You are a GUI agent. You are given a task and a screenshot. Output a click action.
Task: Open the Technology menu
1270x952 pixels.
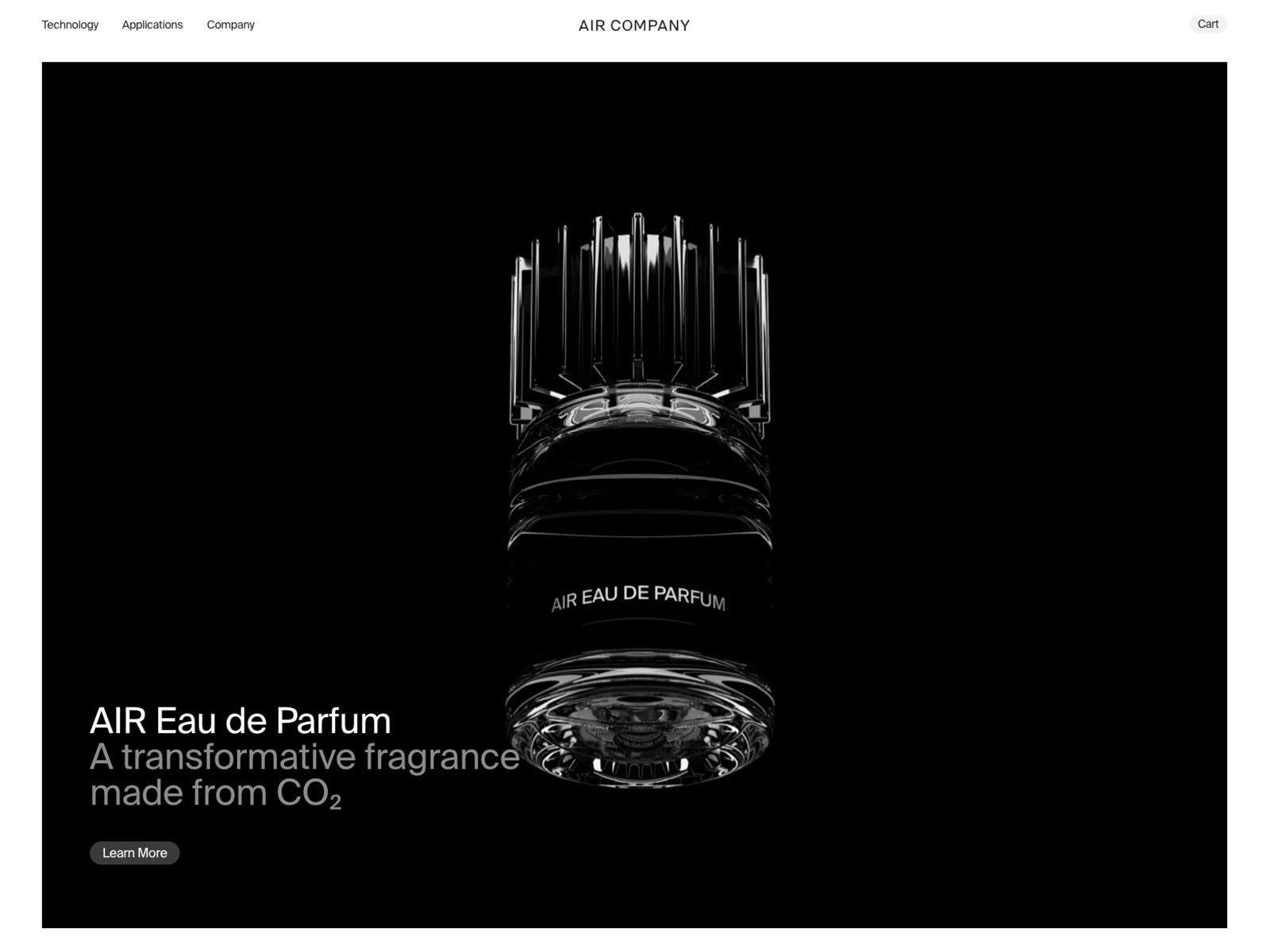pos(70,25)
